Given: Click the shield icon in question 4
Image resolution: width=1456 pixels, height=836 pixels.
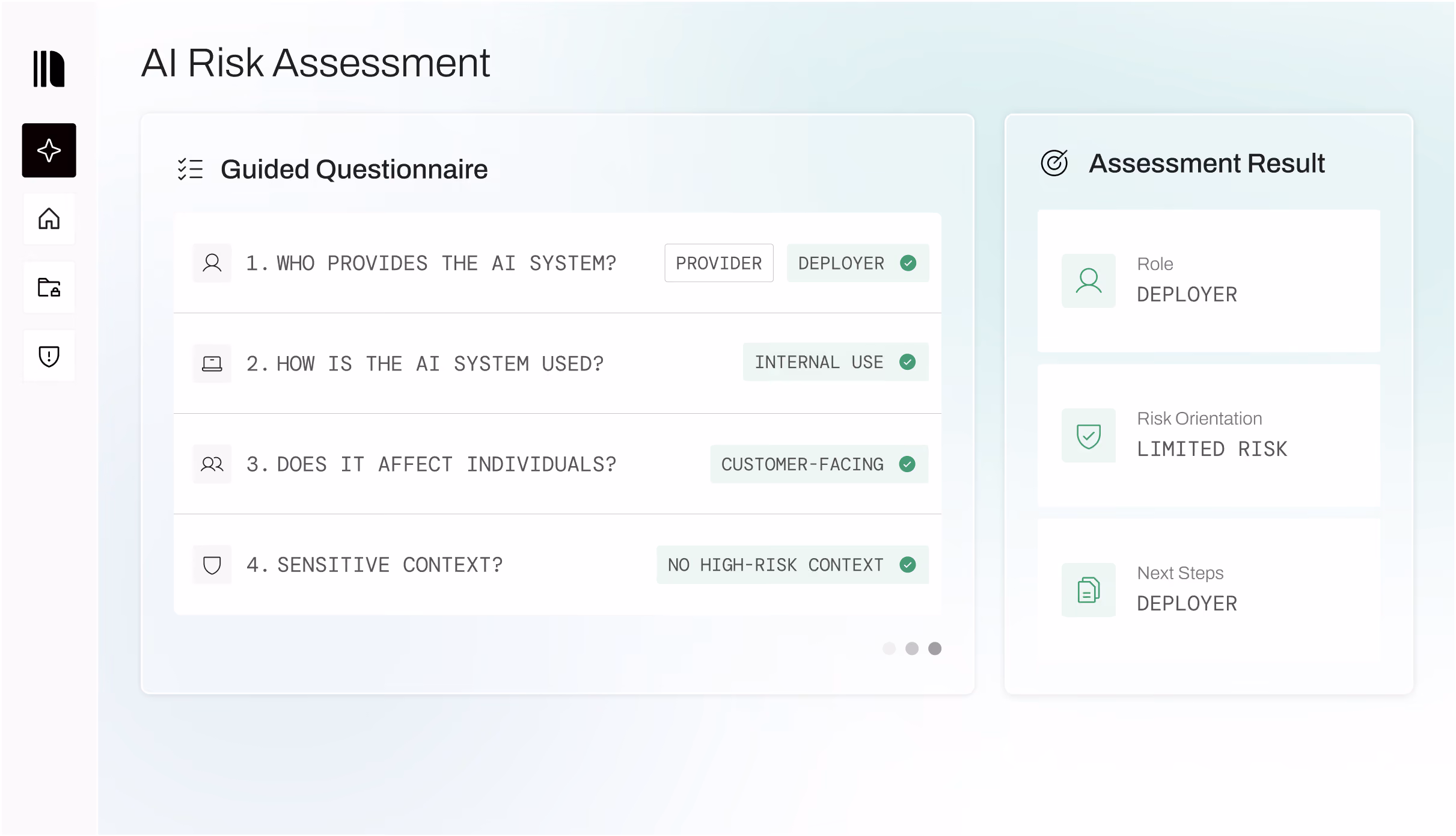Looking at the screenshot, I should [212, 565].
